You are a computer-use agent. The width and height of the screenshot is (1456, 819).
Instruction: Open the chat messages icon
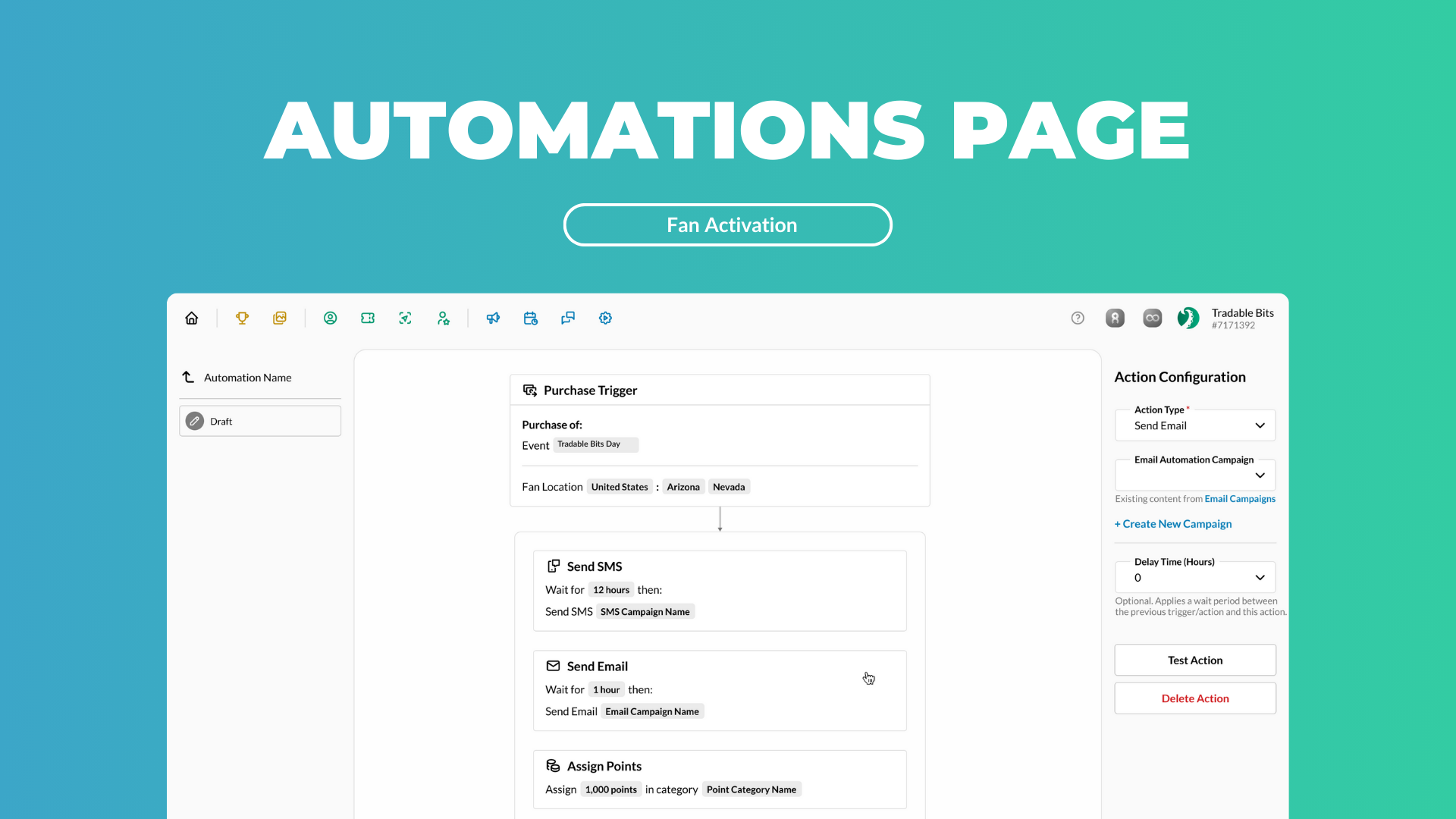click(568, 318)
